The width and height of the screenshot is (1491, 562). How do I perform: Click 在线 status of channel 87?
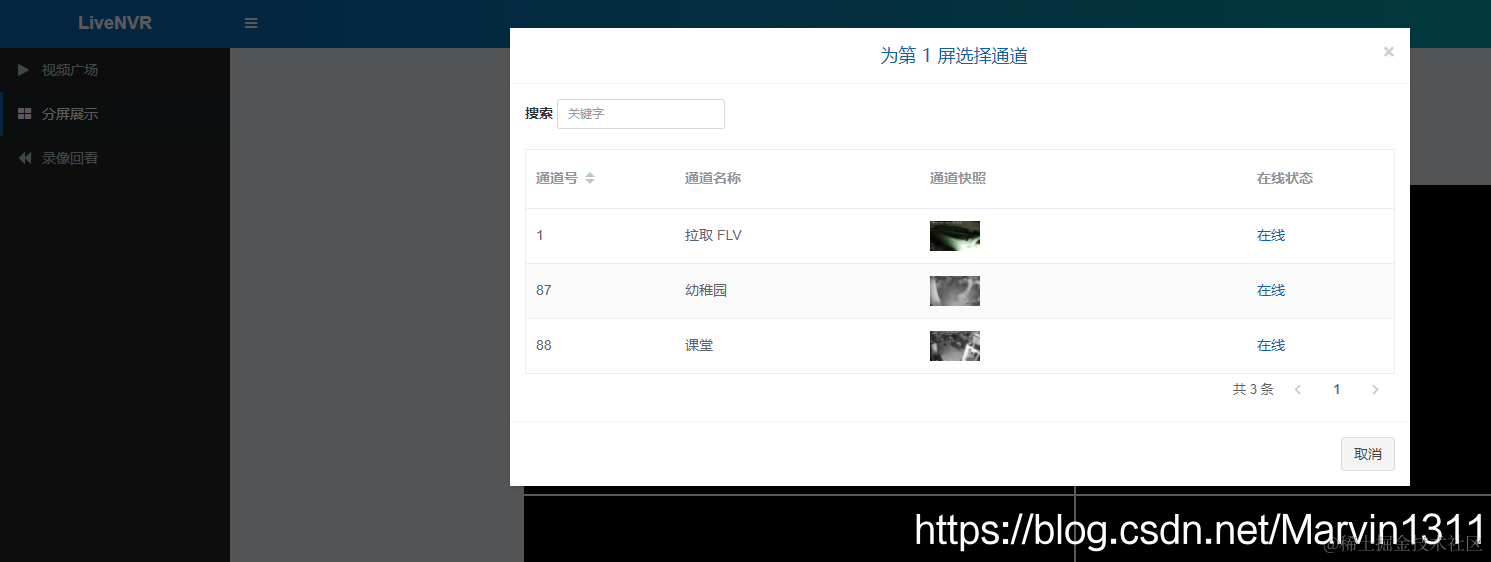1271,291
